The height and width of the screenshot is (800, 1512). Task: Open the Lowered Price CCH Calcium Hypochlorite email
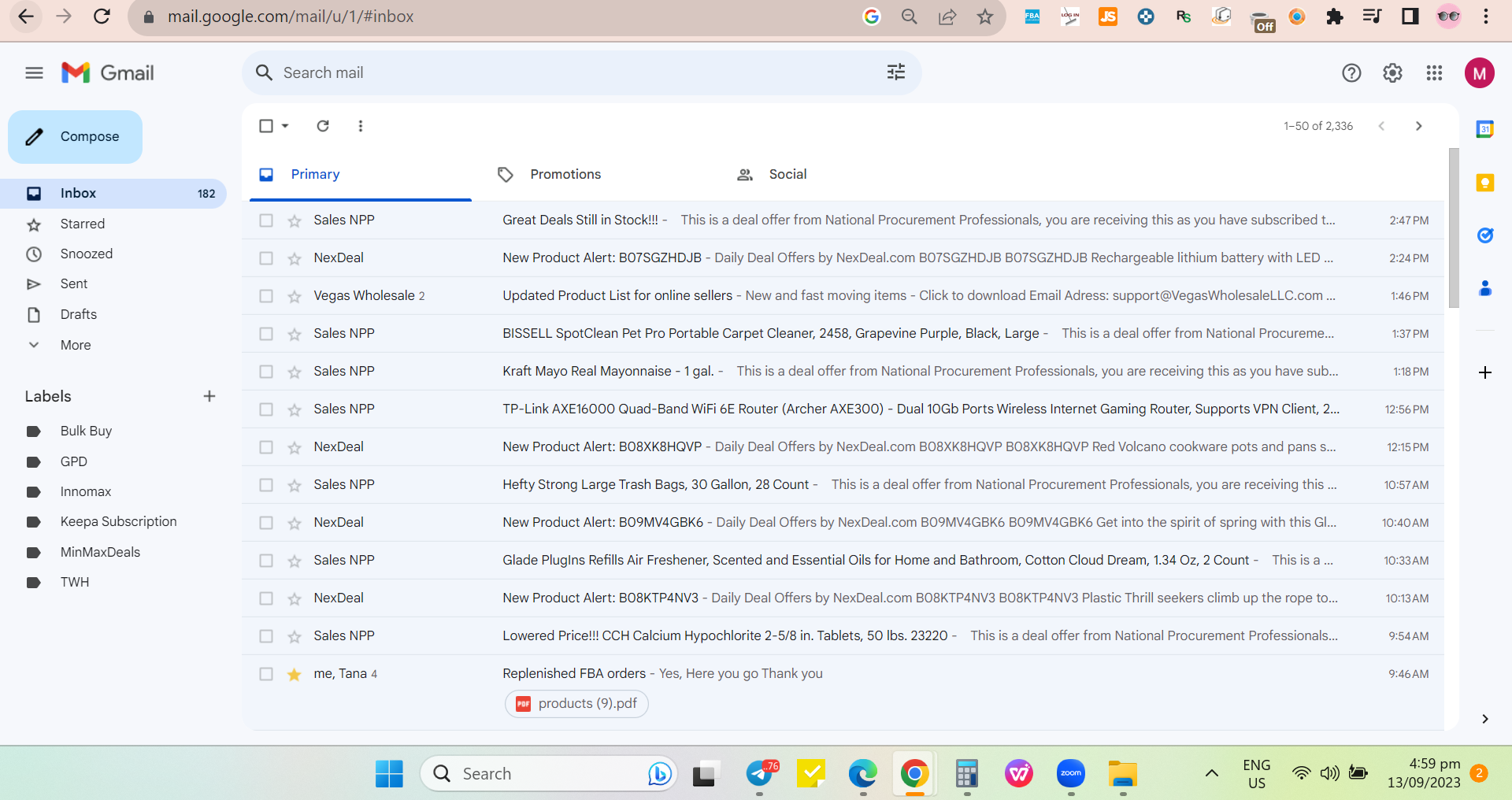tap(843, 636)
